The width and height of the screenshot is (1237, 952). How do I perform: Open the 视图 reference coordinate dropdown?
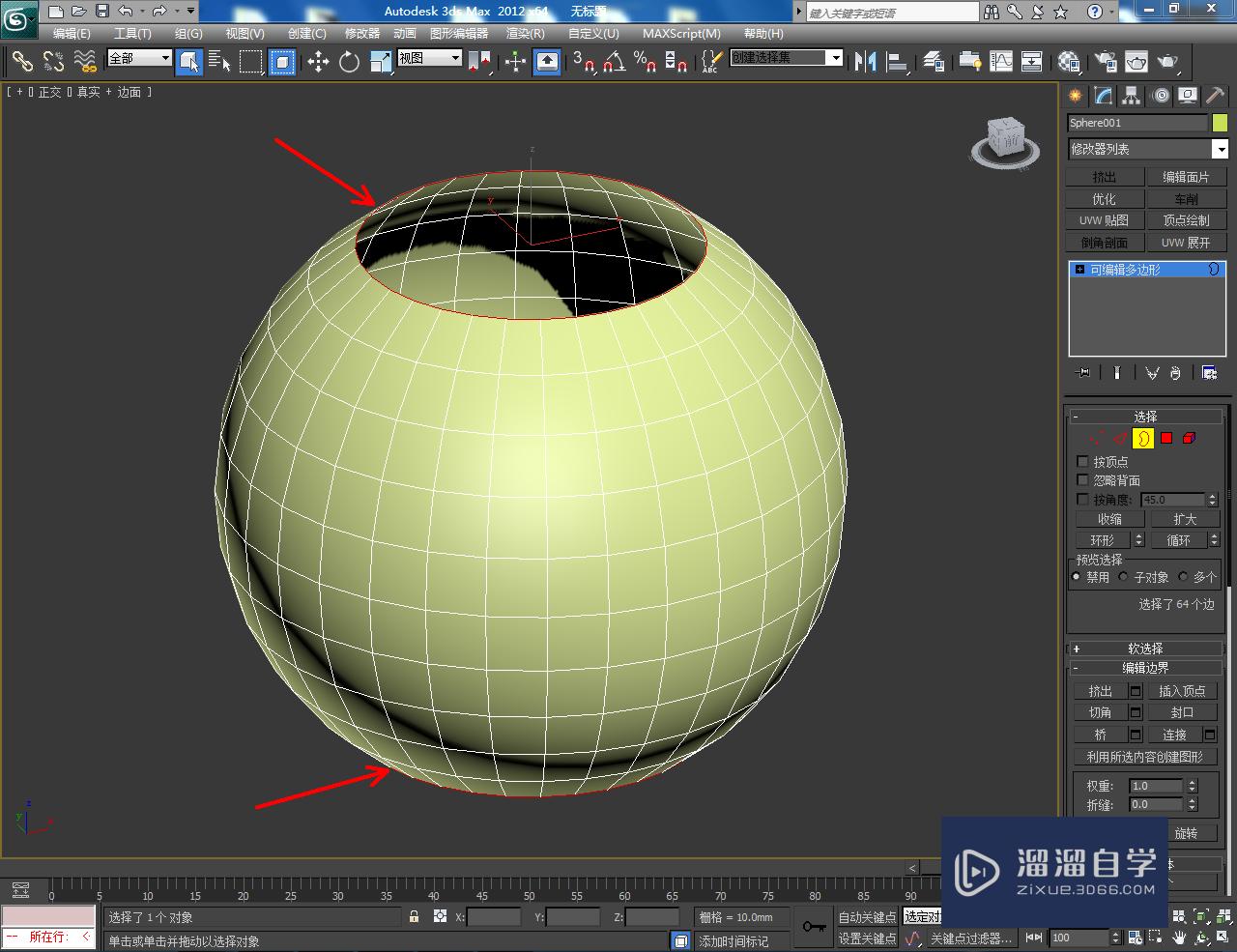coord(430,58)
